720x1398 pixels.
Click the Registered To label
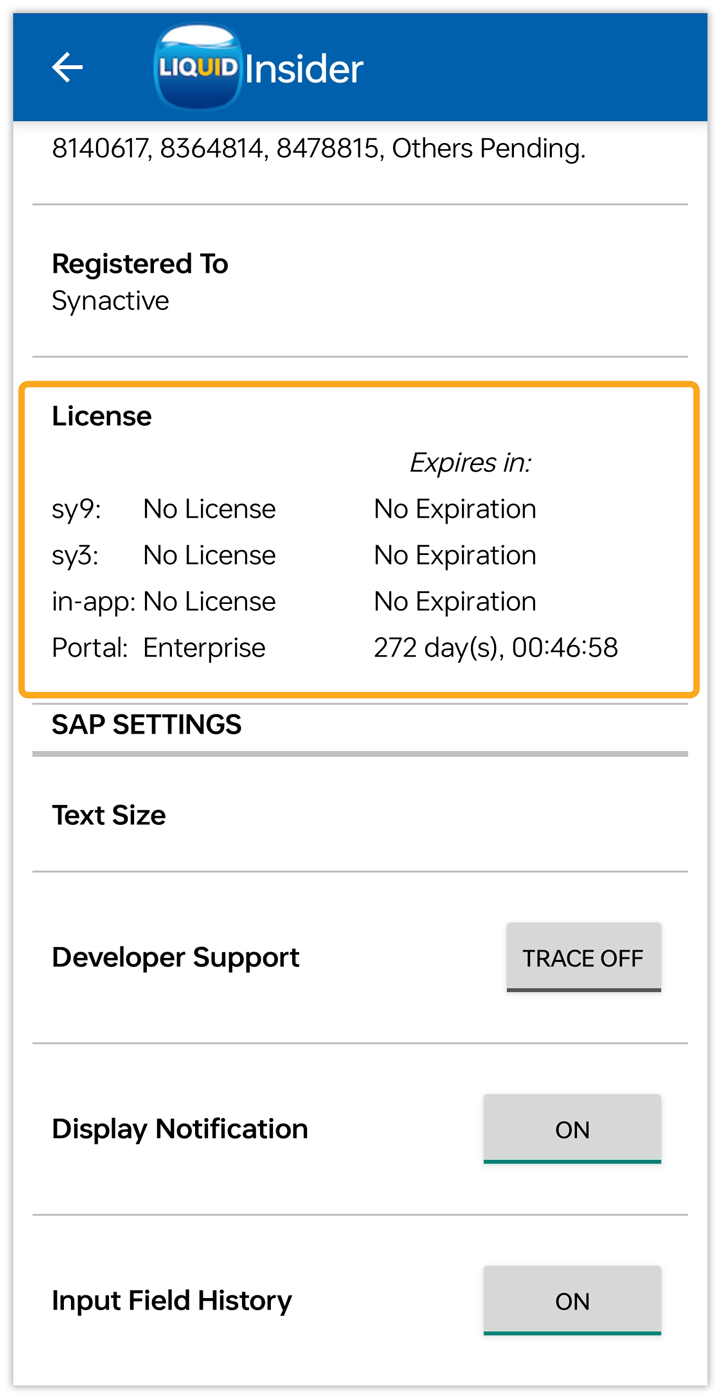(x=140, y=264)
